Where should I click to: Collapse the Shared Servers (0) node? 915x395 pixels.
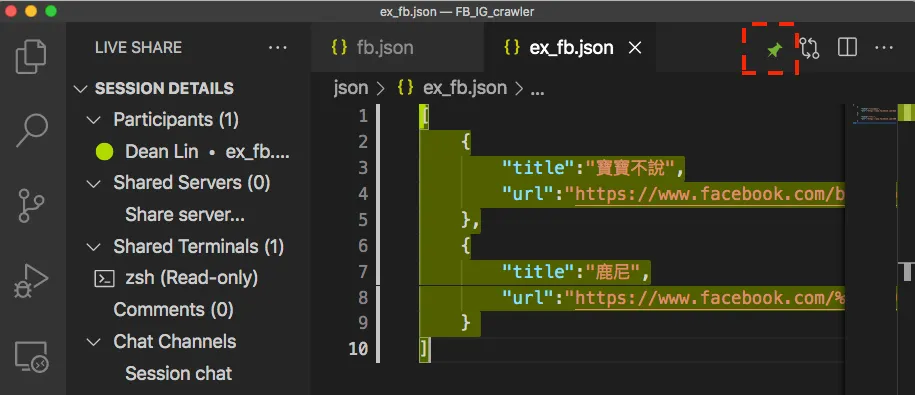coord(93,183)
